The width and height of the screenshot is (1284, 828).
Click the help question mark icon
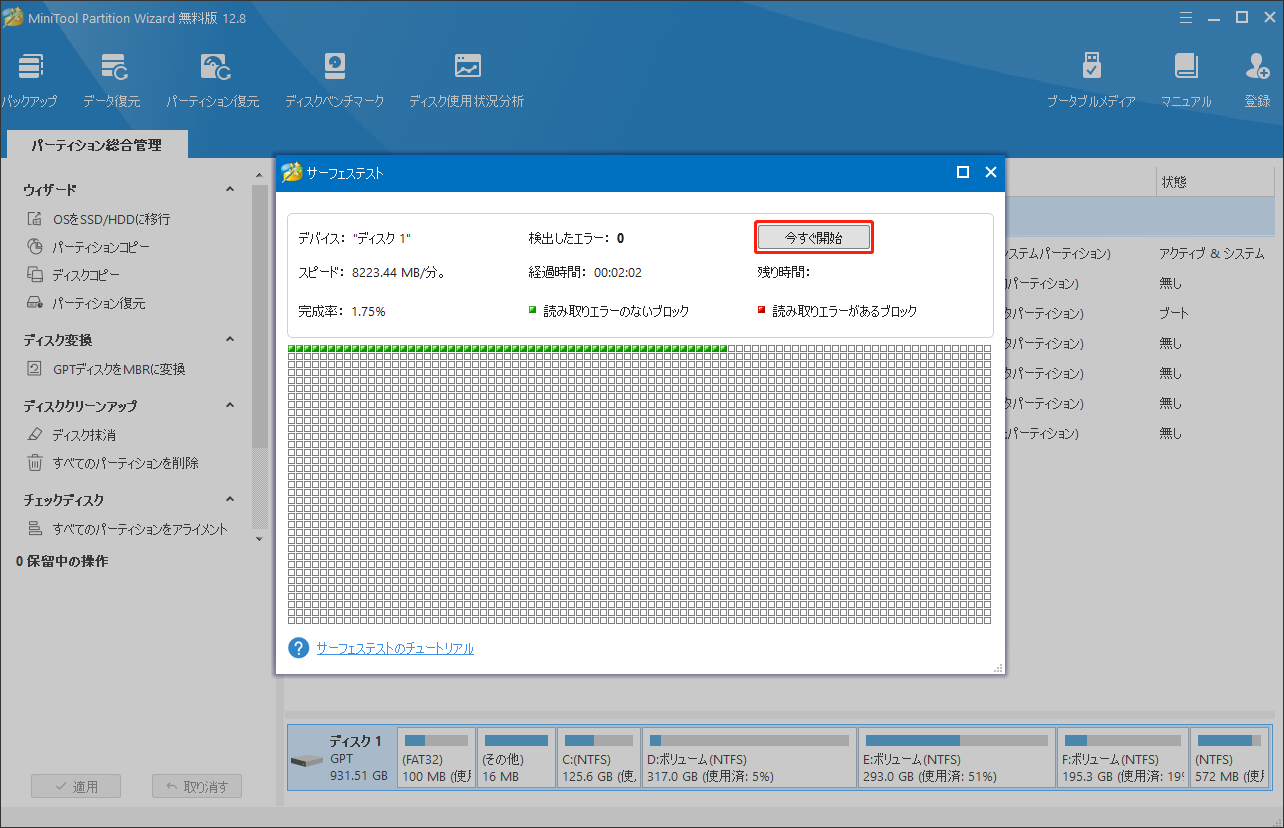298,648
